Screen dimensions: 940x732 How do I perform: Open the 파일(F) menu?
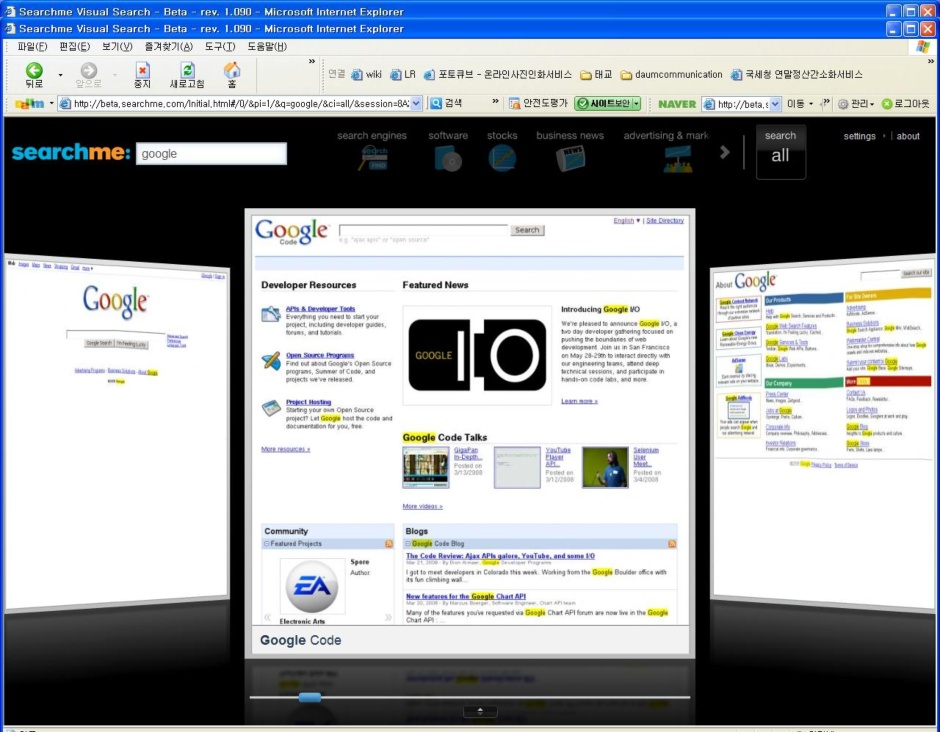(32, 46)
